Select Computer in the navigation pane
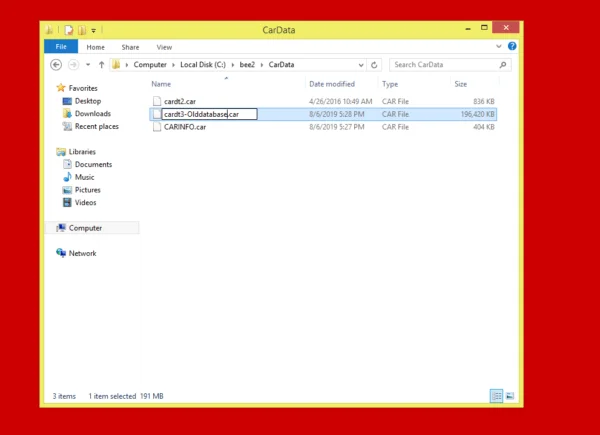This screenshot has width=600, height=435. (x=85, y=228)
